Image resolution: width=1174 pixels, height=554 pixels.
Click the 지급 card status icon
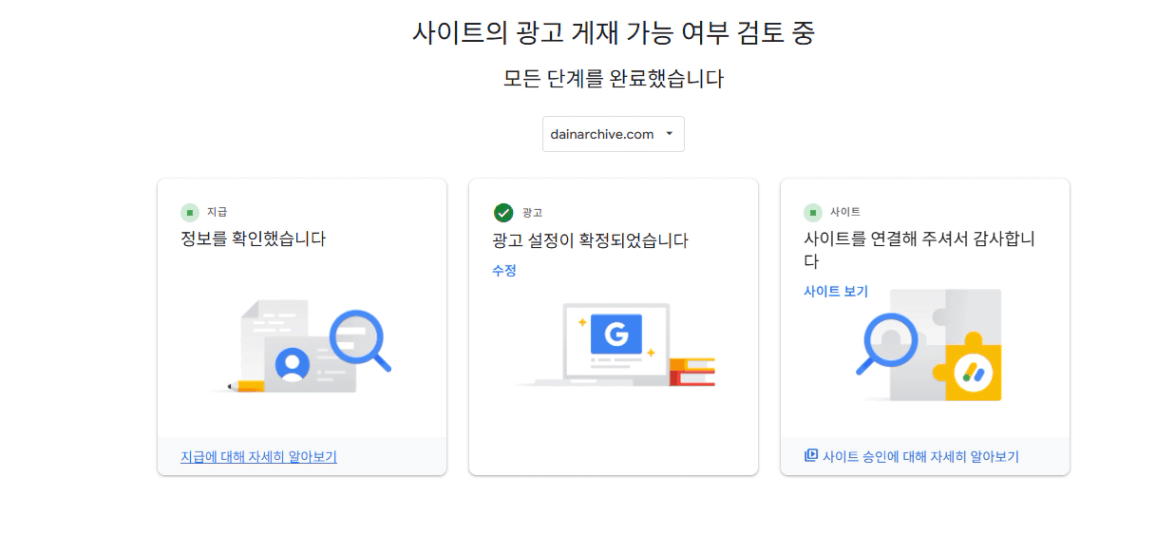pyautogui.click(x=190, y=212)
